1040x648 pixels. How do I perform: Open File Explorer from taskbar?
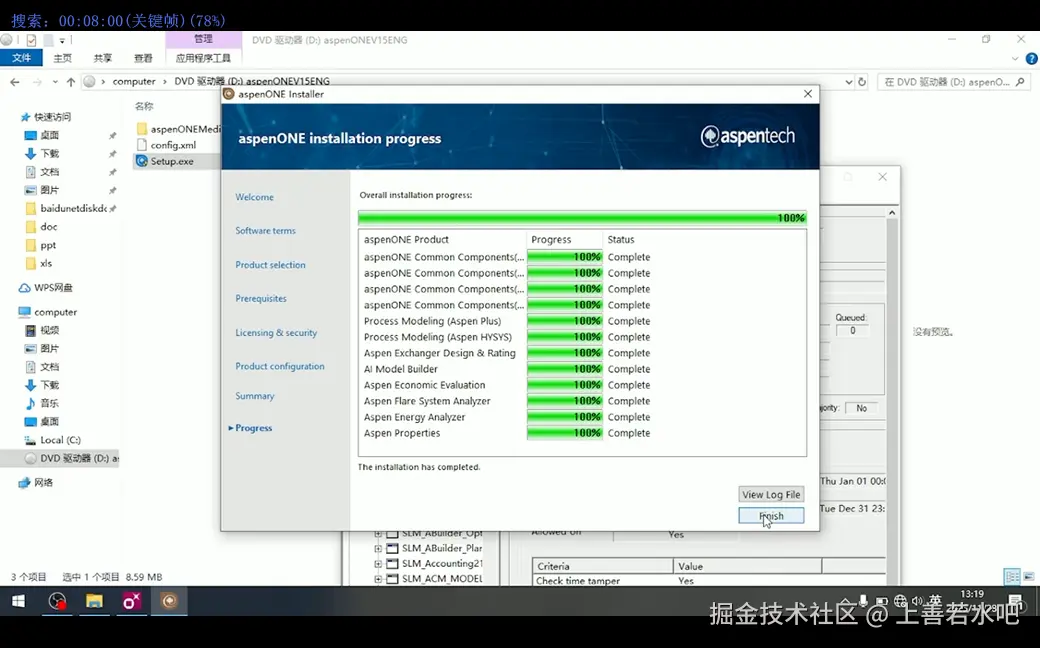coord(94,602)
